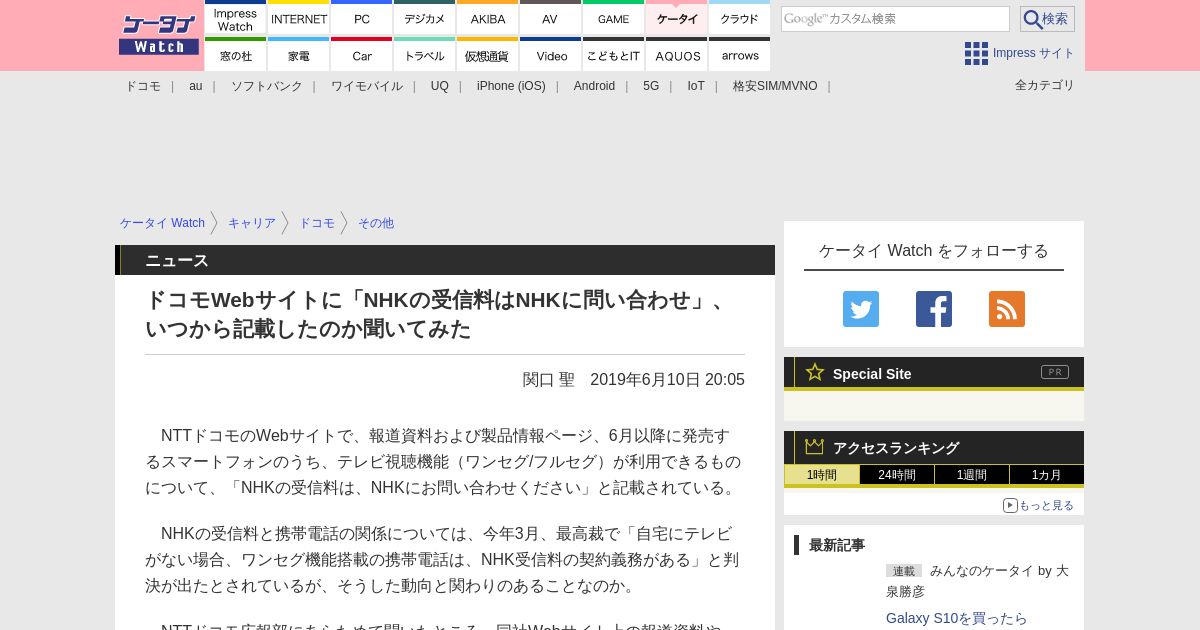Click the magnifier 検索 button
1200x630 pixels.
pos(1047,19)
